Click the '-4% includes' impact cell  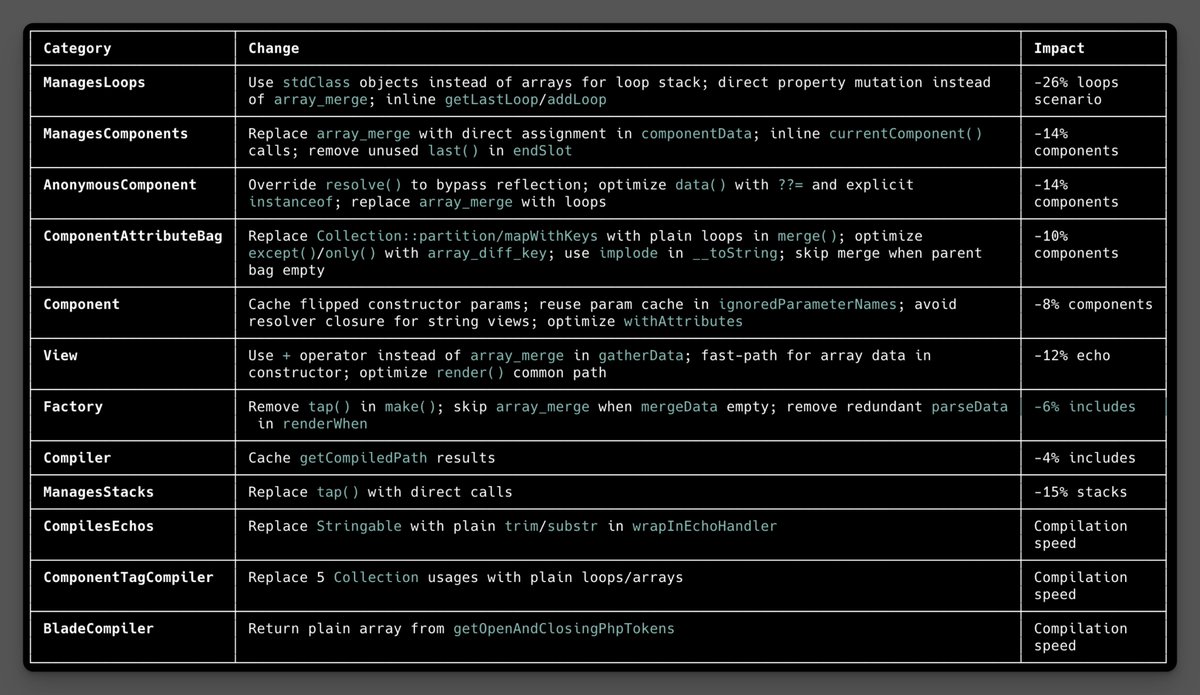tap(1085, 458)
